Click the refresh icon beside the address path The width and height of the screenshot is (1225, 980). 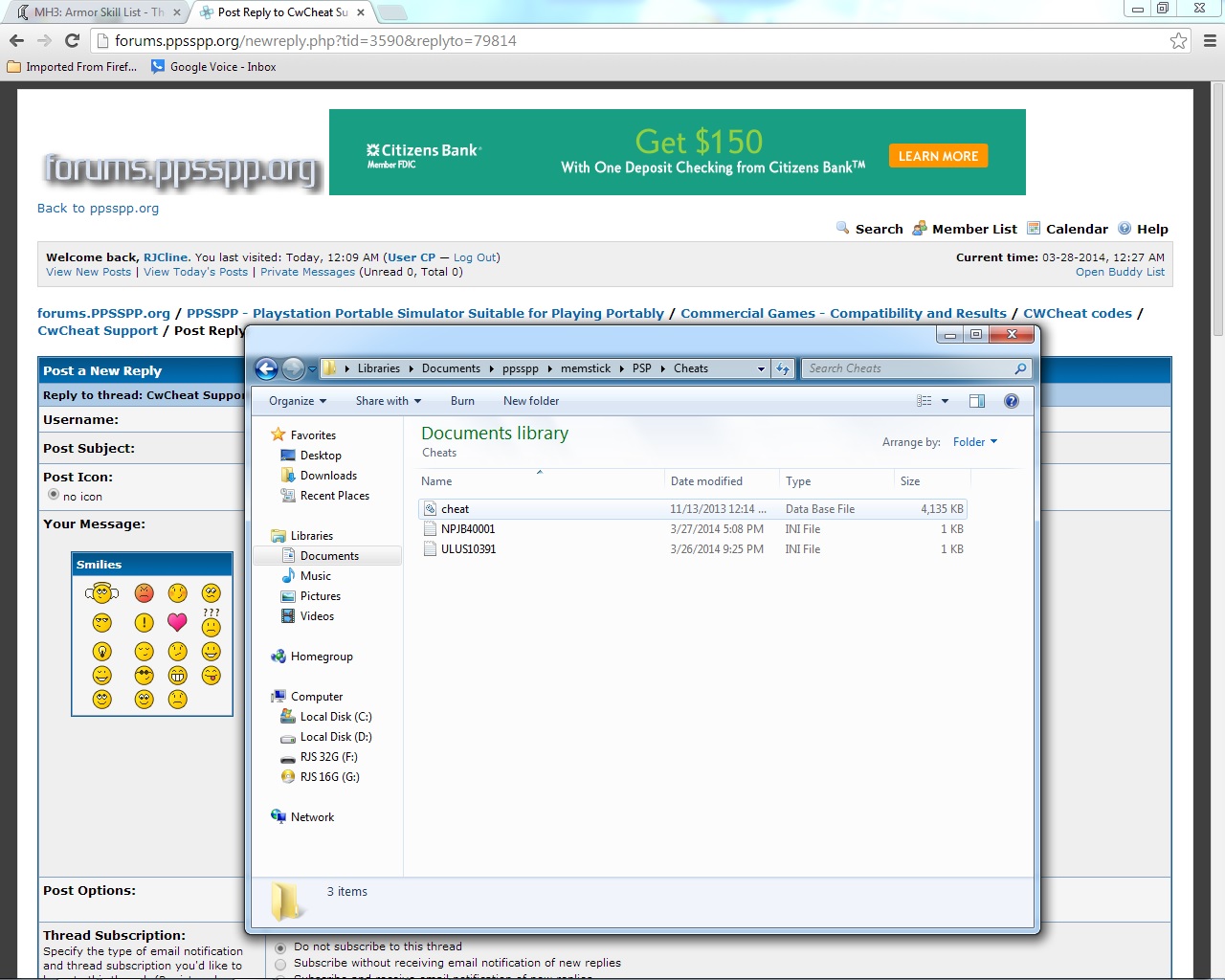point(783,368)
